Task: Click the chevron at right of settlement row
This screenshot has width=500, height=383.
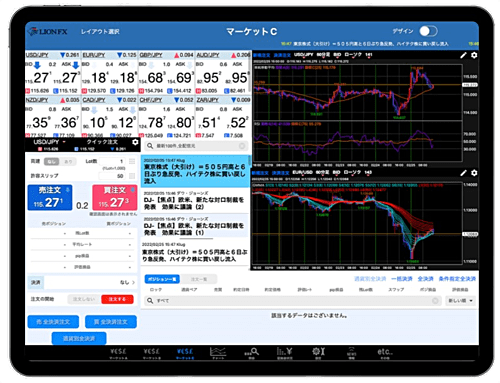Action: (x=133, y=282)
